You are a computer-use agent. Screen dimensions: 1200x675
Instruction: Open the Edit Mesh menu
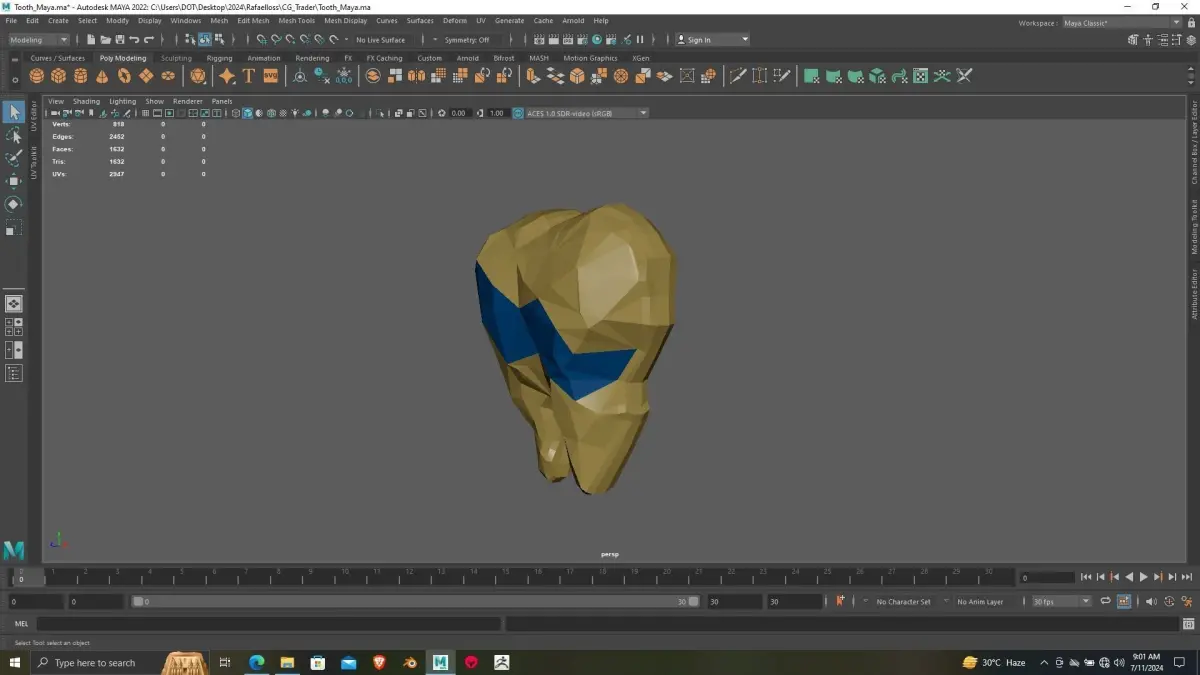pyautogui.click(x=253, y=20)
